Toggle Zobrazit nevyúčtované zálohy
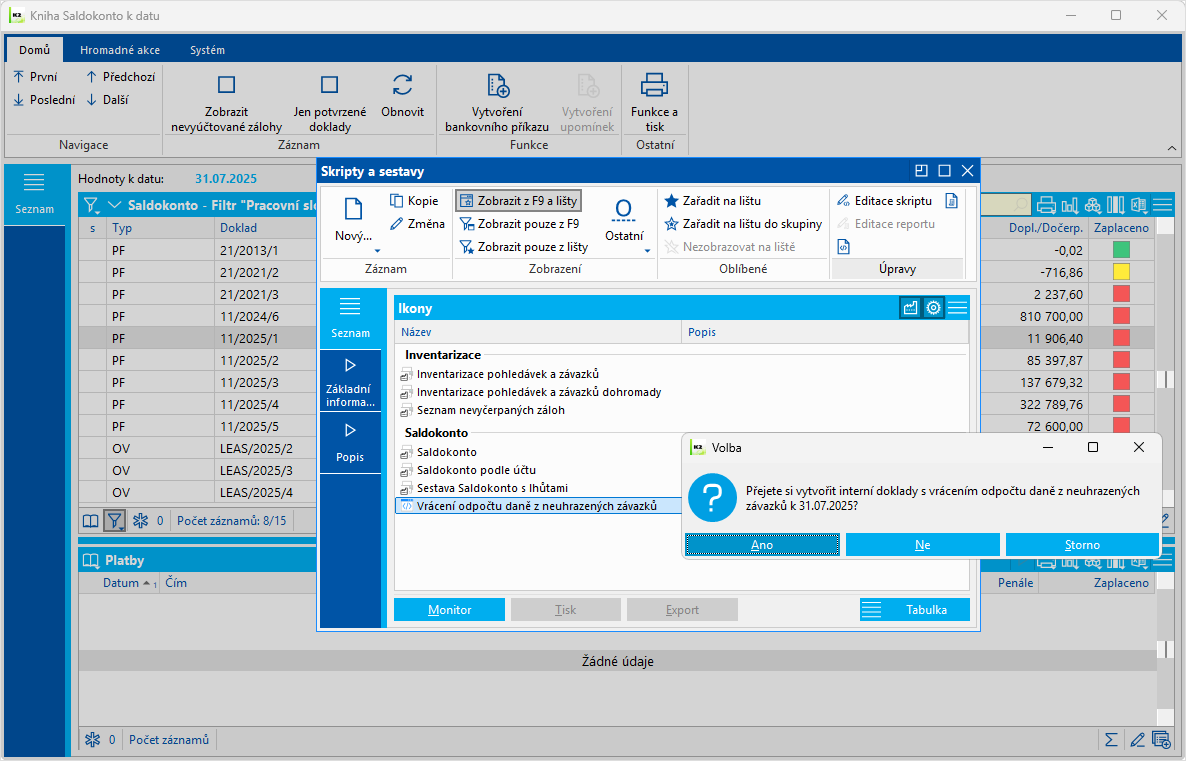 227,86
